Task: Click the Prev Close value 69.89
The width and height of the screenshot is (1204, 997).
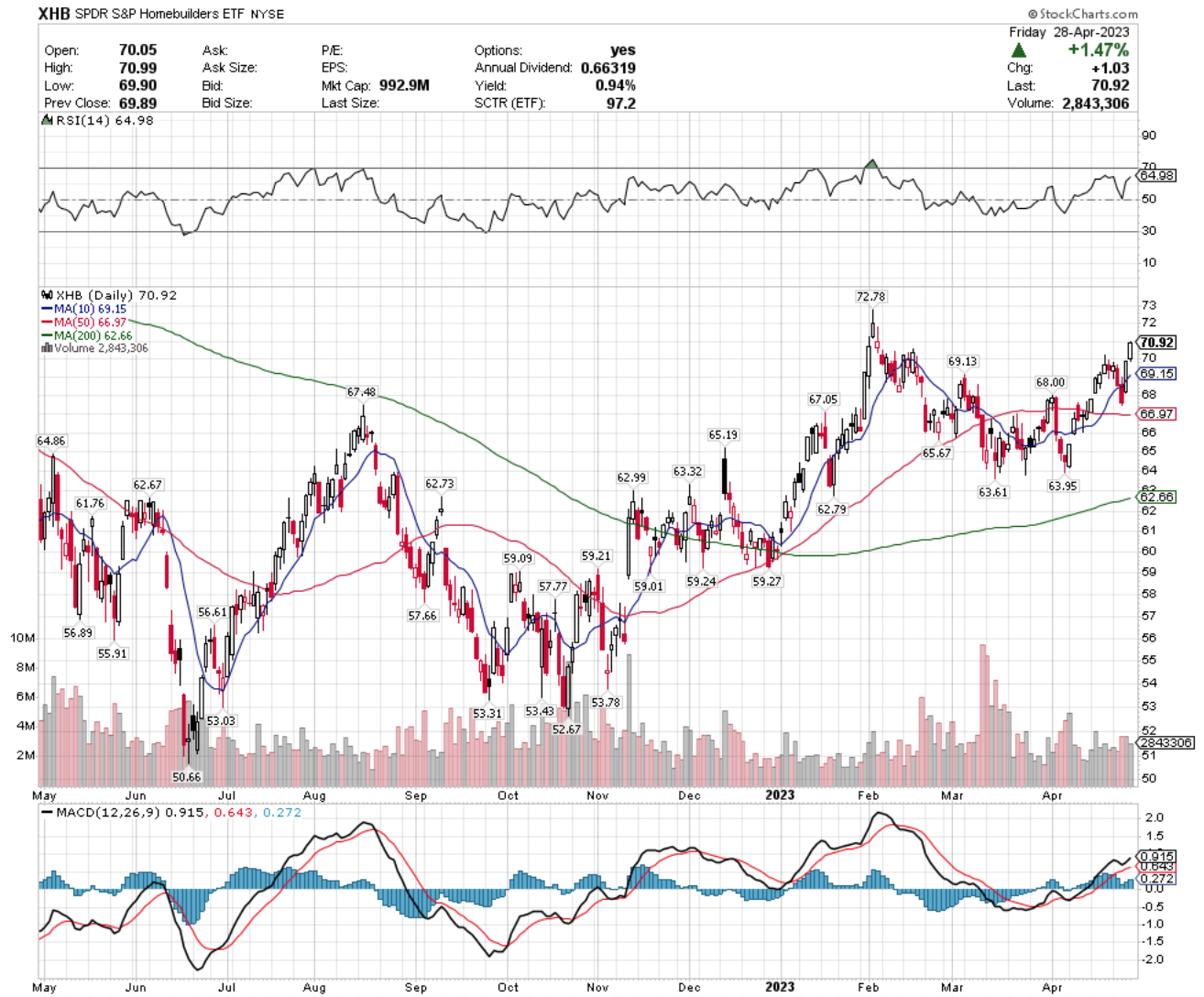Action: tap(137, 103)
